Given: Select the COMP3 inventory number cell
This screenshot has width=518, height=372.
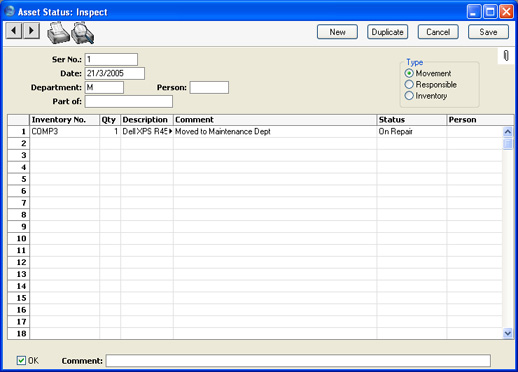Looking at the screenshot, I should (65, 131).
